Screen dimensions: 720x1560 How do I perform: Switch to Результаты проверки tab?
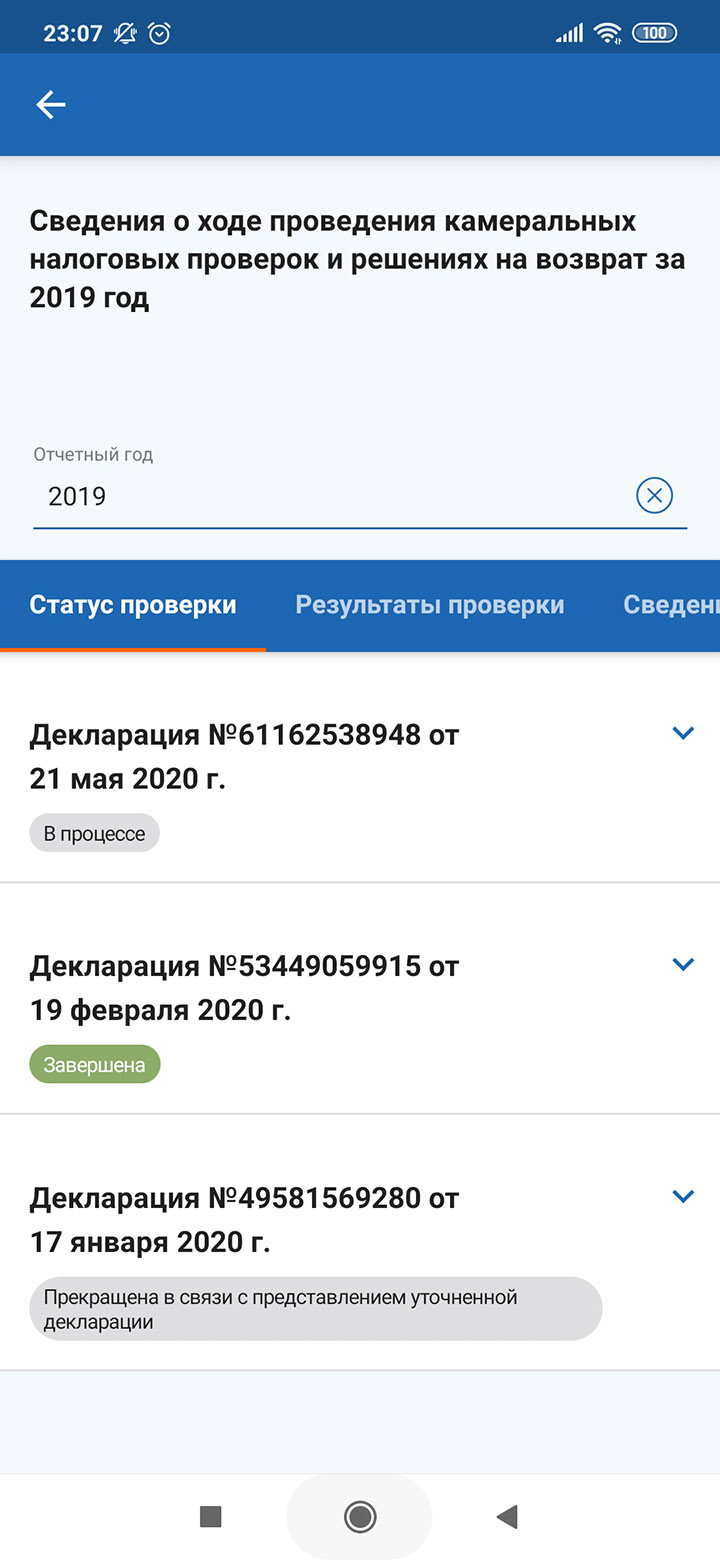[x=430, y=605]
